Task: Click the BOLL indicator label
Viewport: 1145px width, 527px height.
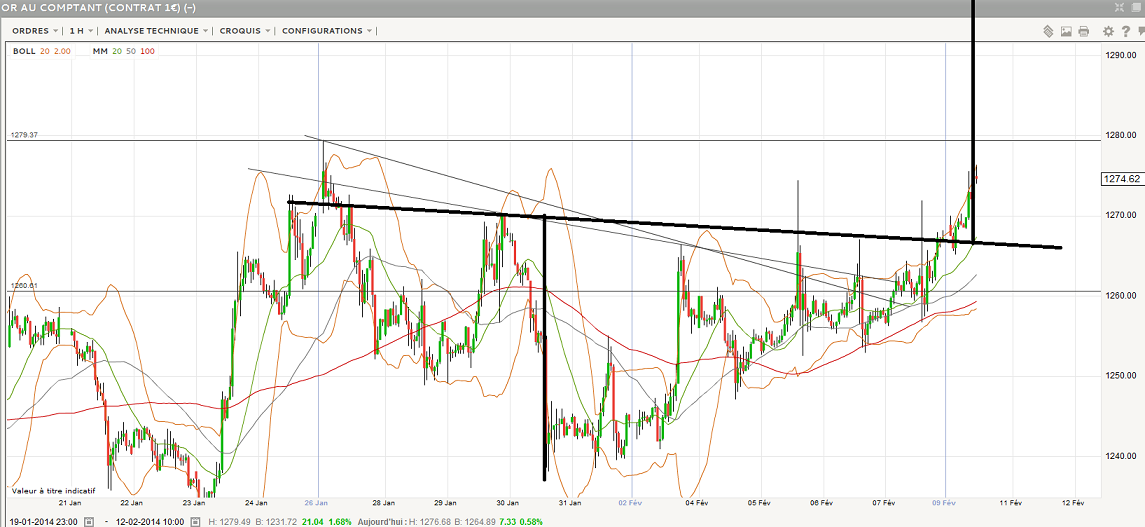Action: click(23, 51)
